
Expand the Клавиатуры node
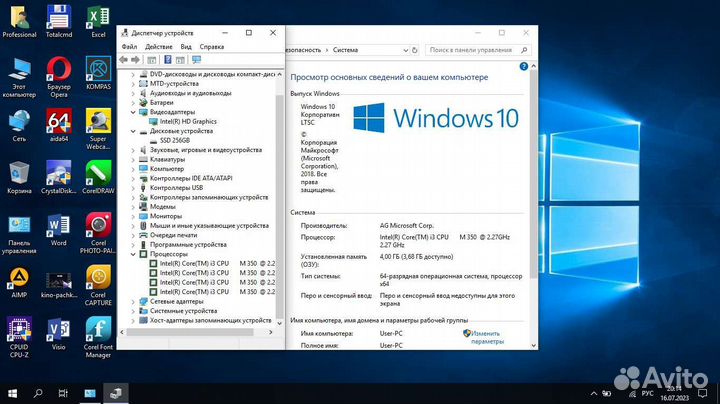point(133,159)
